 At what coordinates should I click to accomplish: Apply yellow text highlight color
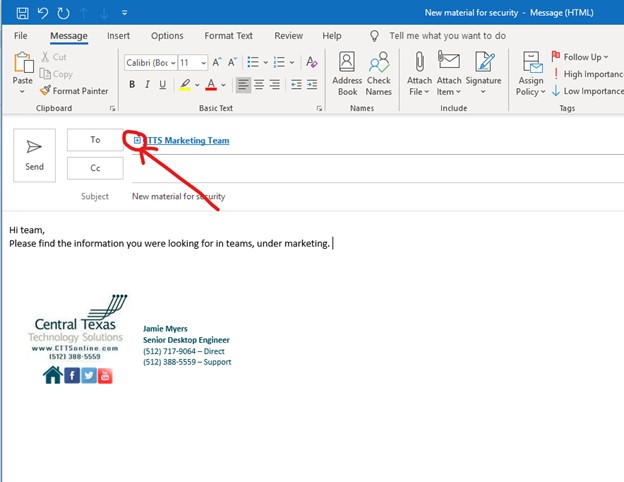tap(185, 84)
